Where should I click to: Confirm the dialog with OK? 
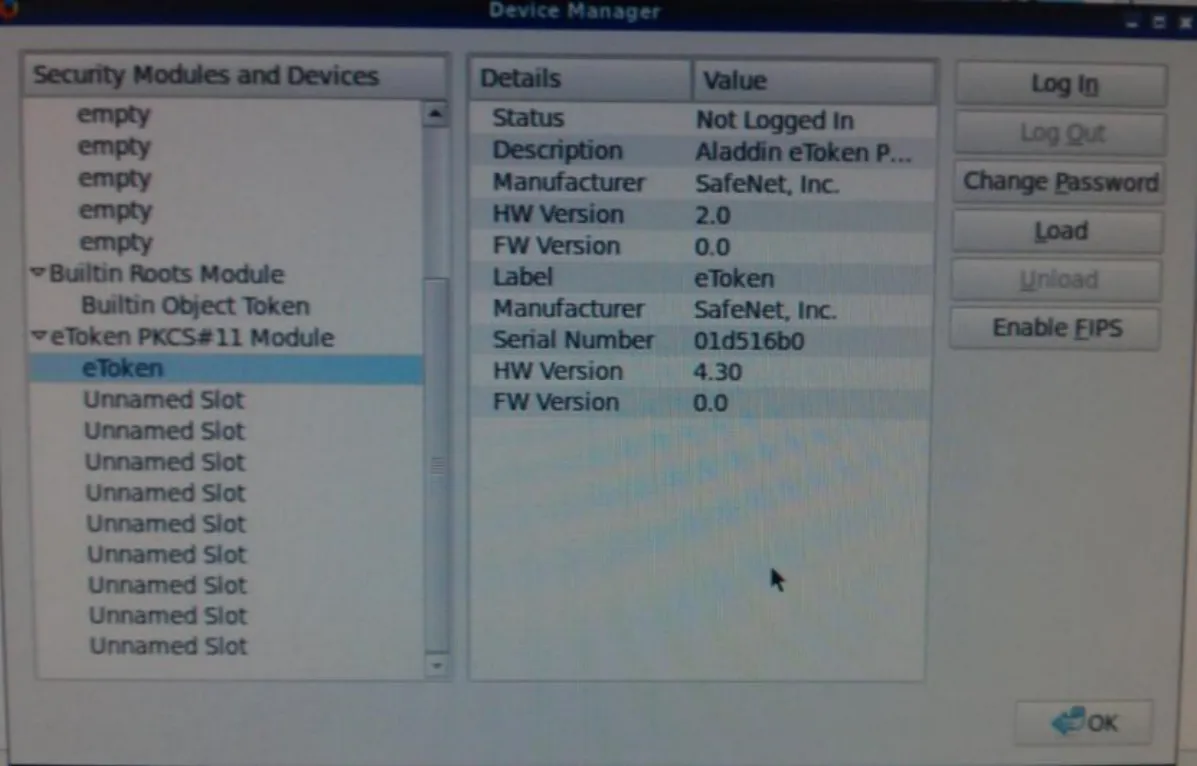[x=1084, y=722]
